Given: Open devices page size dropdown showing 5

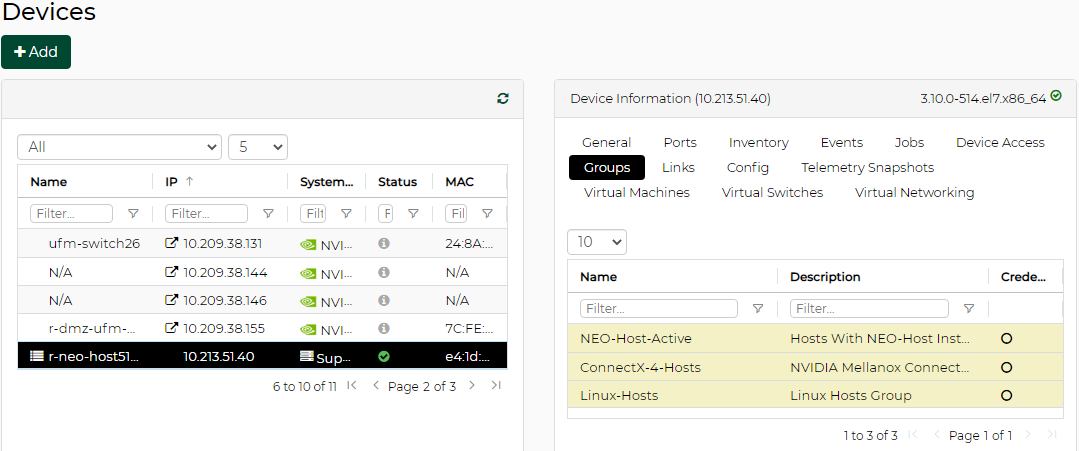Looking at the screenshot, I should click(257, 147).
